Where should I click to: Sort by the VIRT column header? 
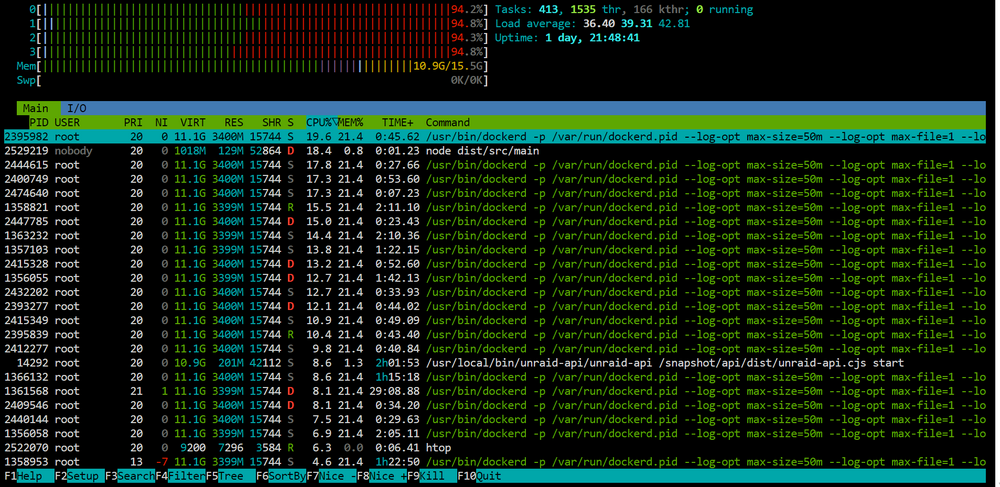[x=193, y=122]
